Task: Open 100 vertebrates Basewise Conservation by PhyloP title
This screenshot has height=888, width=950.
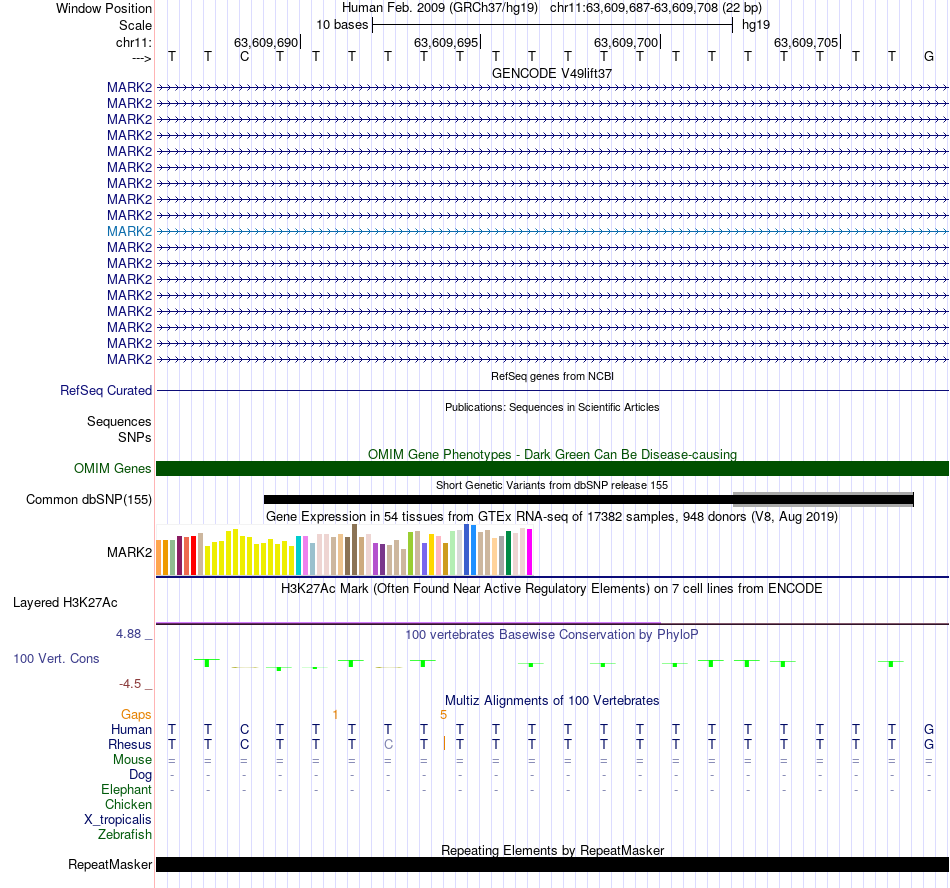Action: [x=552, y=635]
